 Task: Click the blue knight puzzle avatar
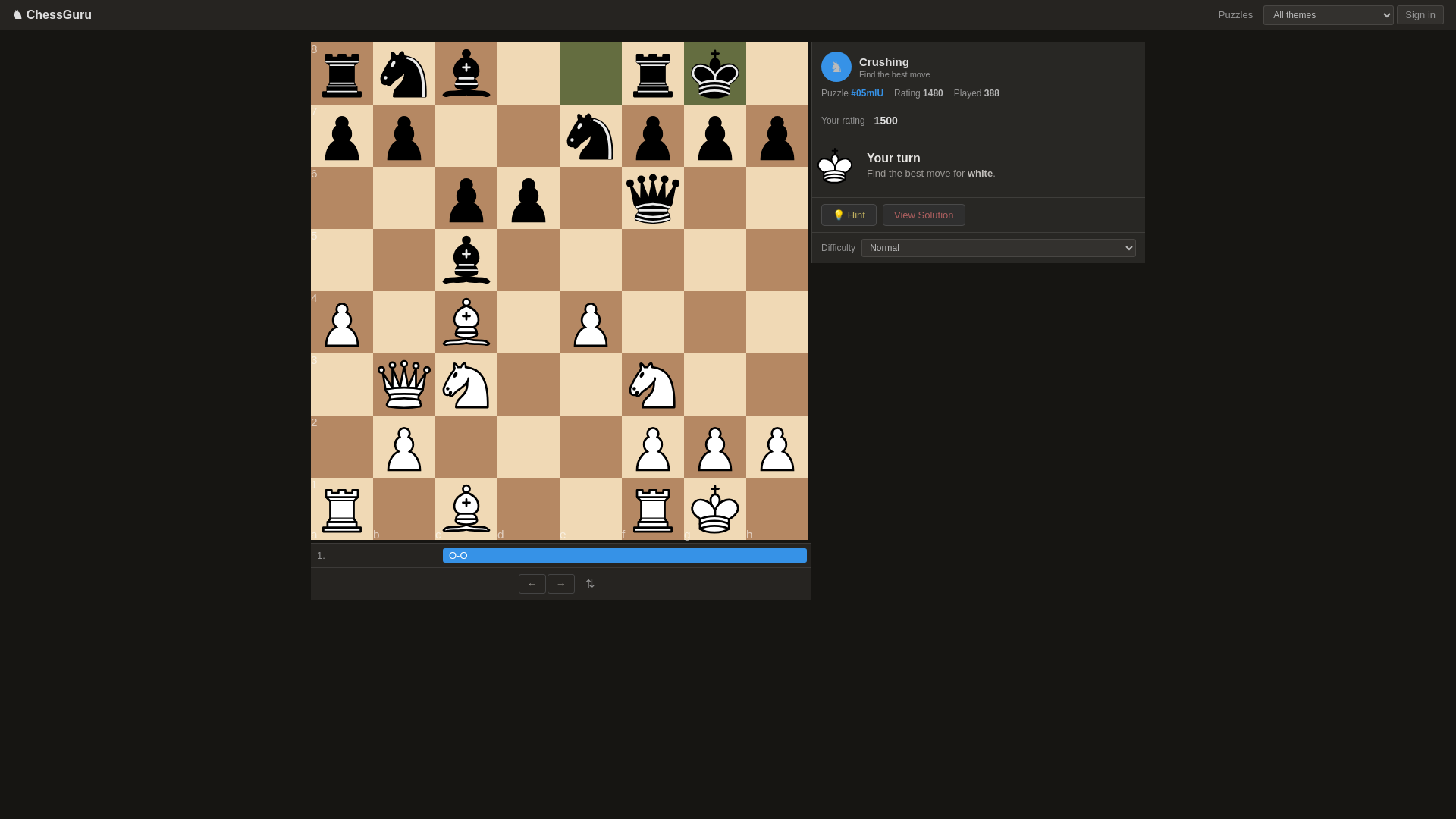coord(836,67)
